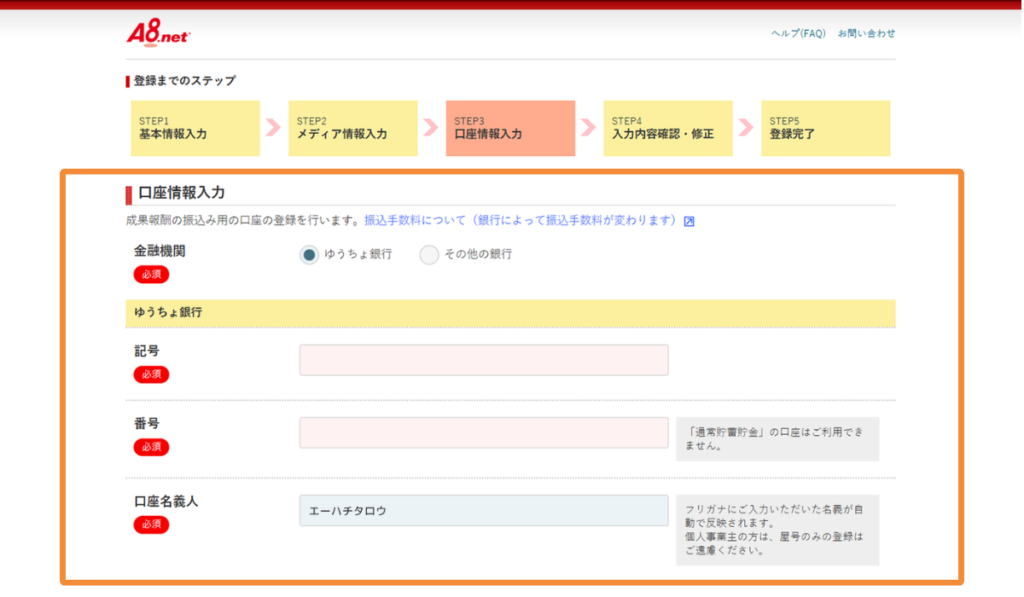Image resolution: width=1024 pixels, height=597 pixels.
Task: Click inside the 番号 input field
Action: pos(483,433)
